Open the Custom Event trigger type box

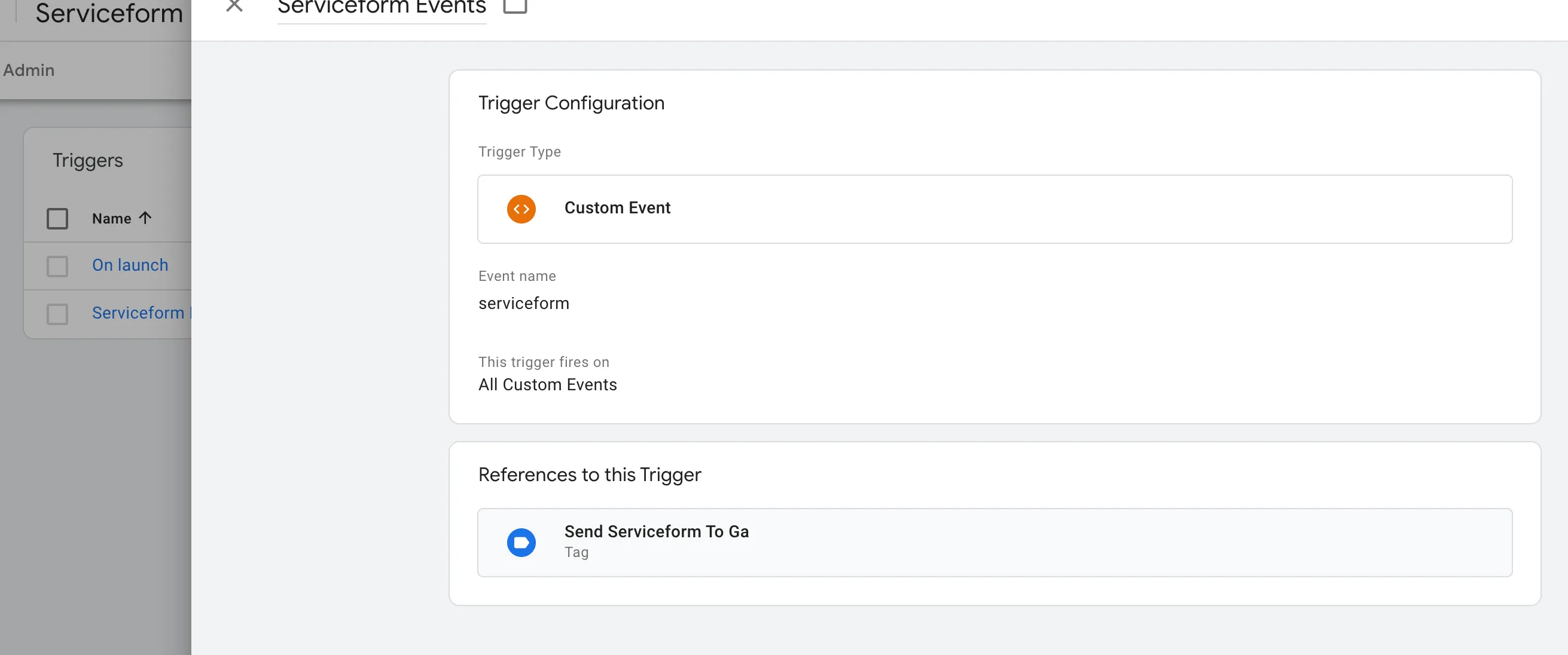(x=995, y=209)
